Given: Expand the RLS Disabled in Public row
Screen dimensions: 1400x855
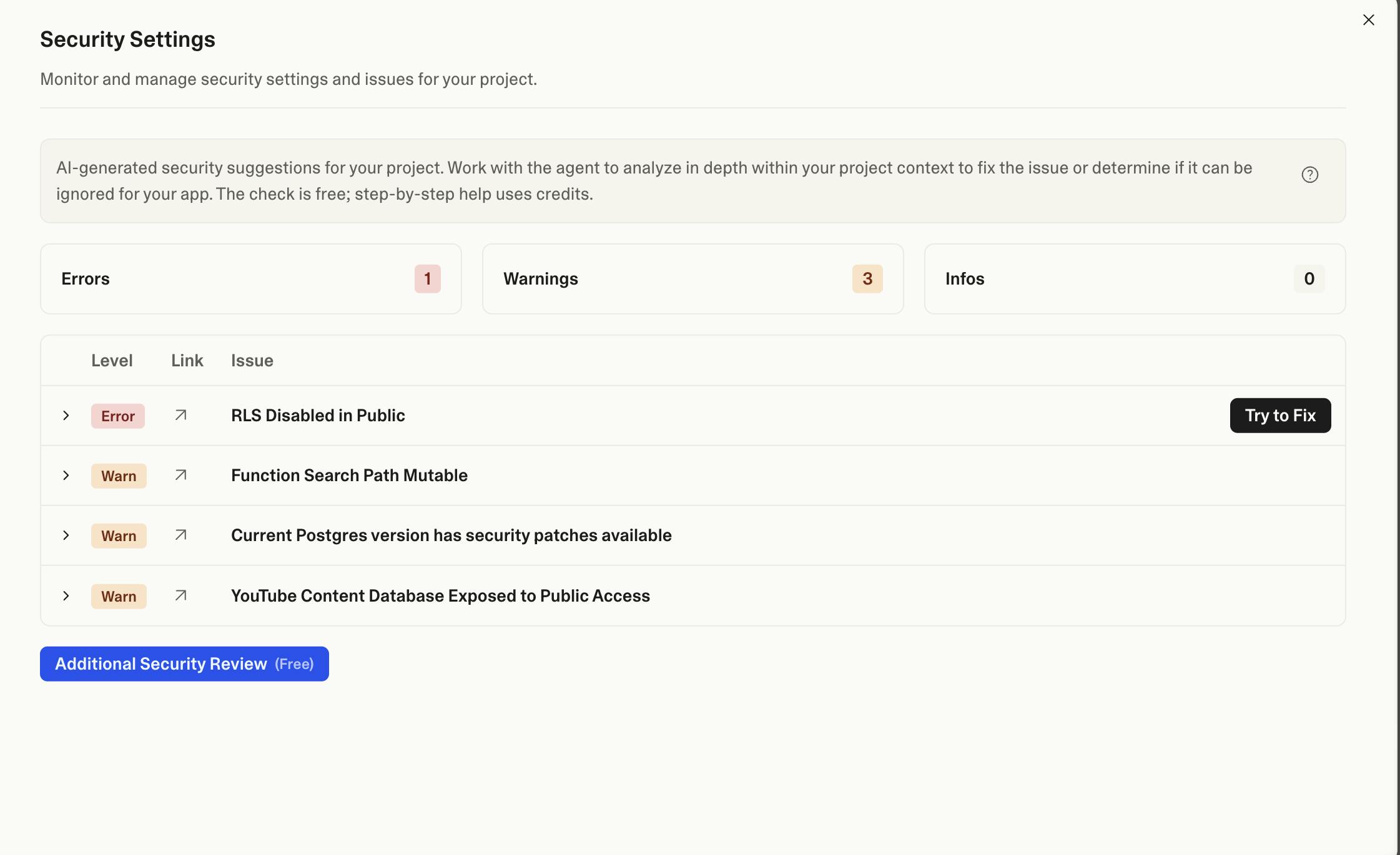Looking at the screenshot, I should (x=66, y=416).
